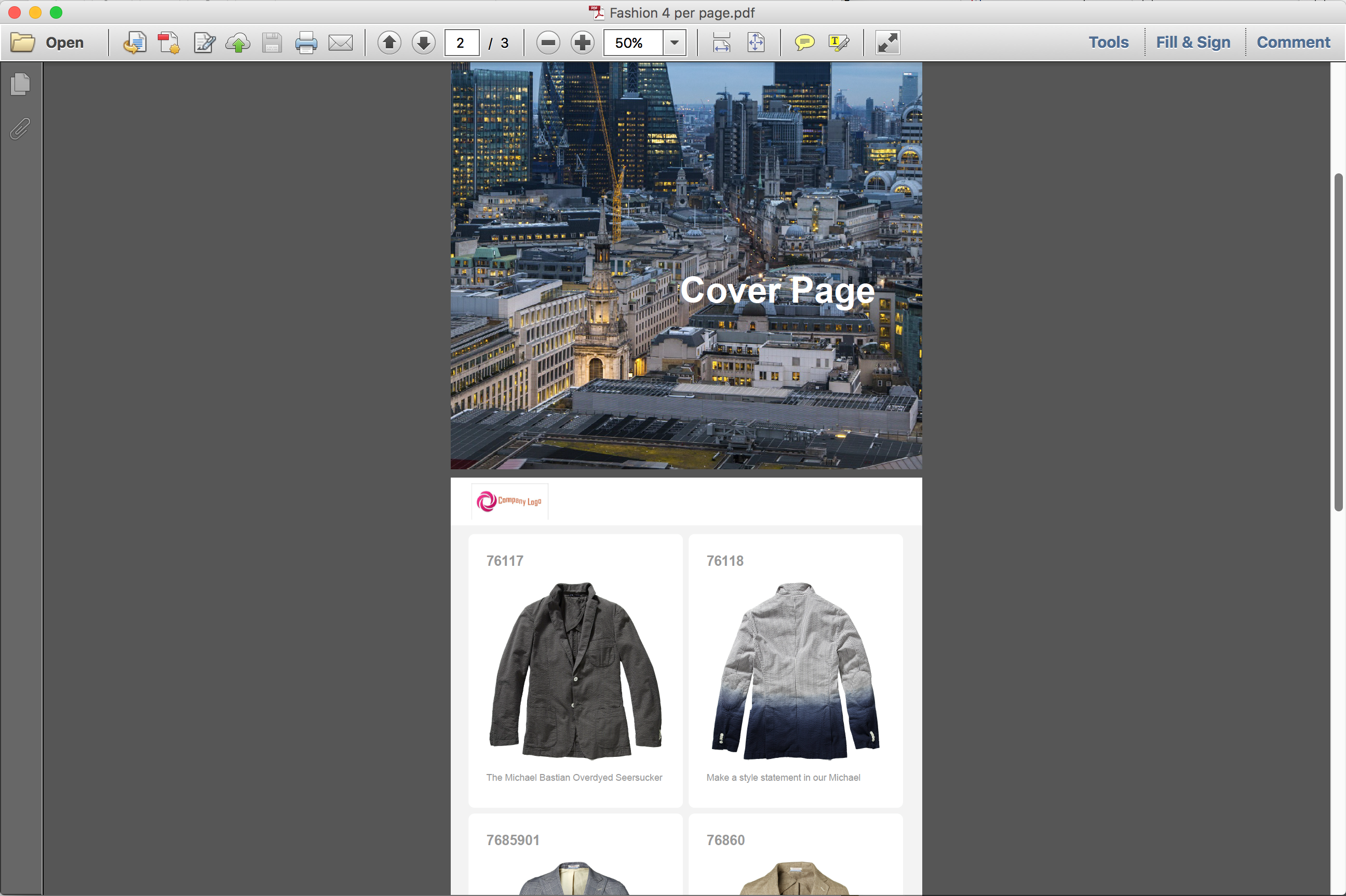This screenshot has height=896, width=1346.
Task: Show the attachments paperclip panel
Action: [x=20, y=129]
